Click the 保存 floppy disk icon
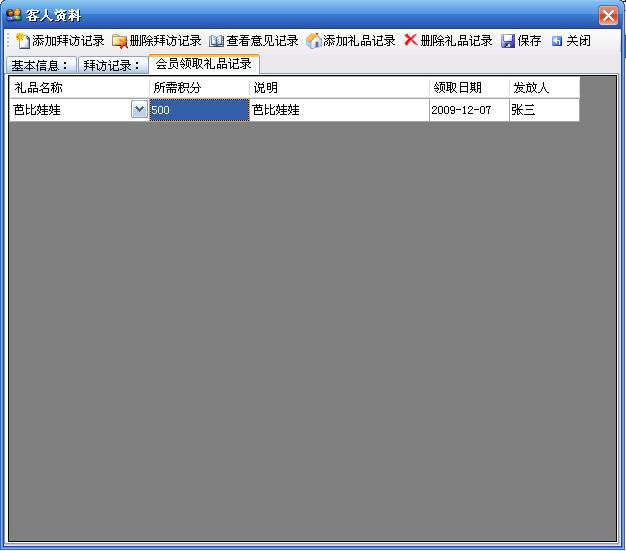This screenshot has height=551, width=626. tap(508, 41)
